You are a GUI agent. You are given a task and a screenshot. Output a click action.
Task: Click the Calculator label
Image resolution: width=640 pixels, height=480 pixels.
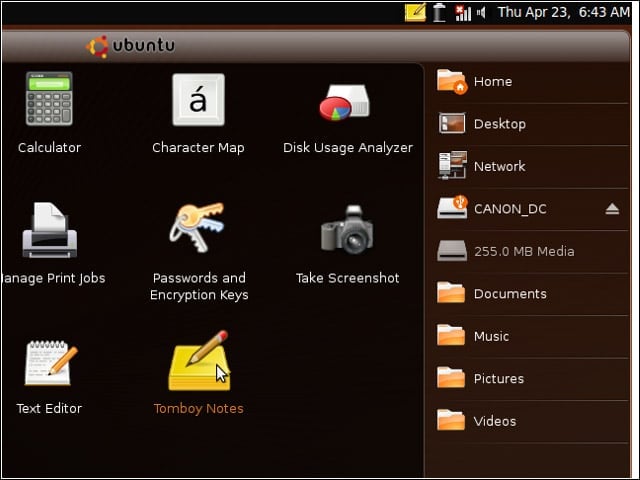(x=49, y=147)
